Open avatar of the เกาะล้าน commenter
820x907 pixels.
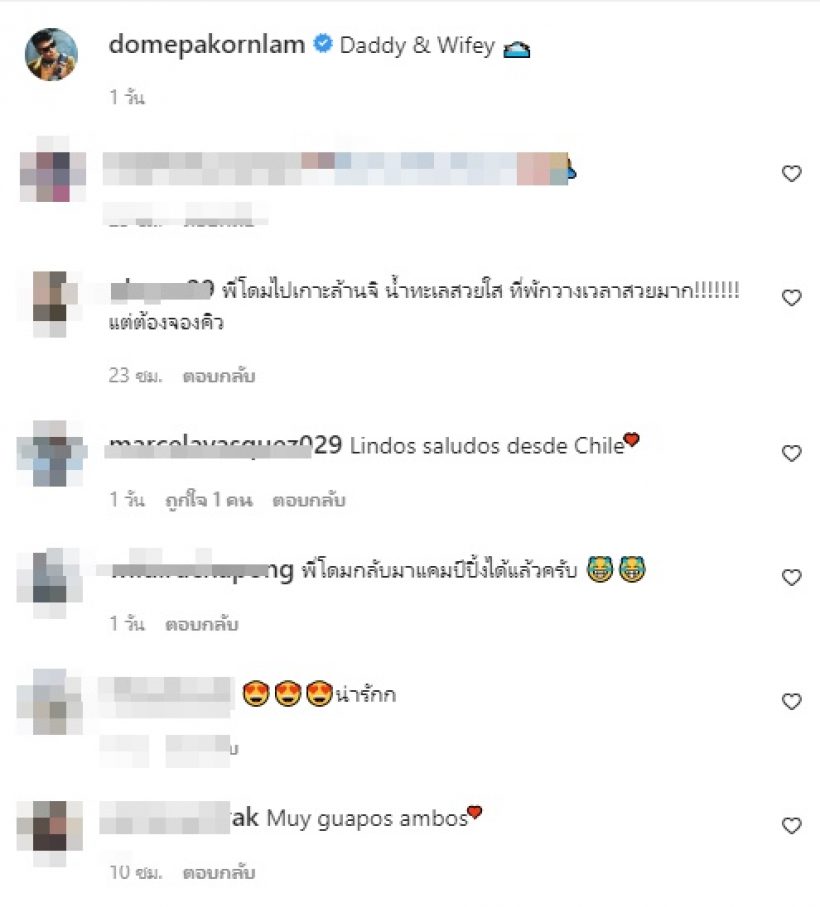[51, 304]
